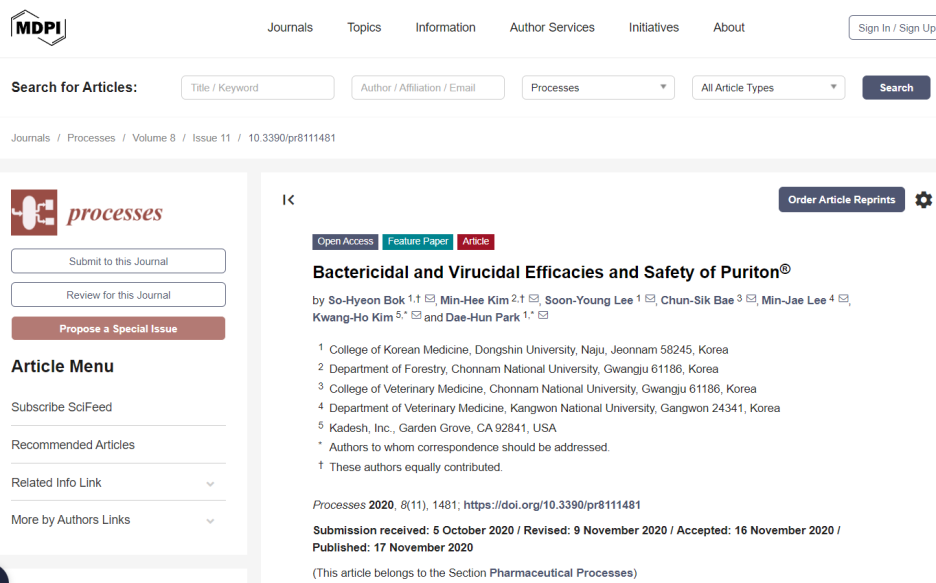Open Volume 8 breadcrumb link
Viewport: 936px width, 583px height.
pyautogui.click(x=154, y=138)
